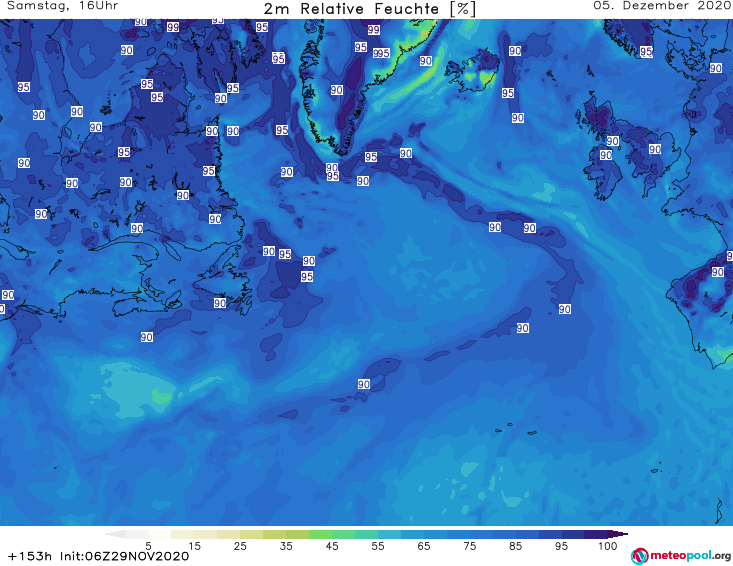
Task: Click color scale value '35'
Action: point(286,546)
